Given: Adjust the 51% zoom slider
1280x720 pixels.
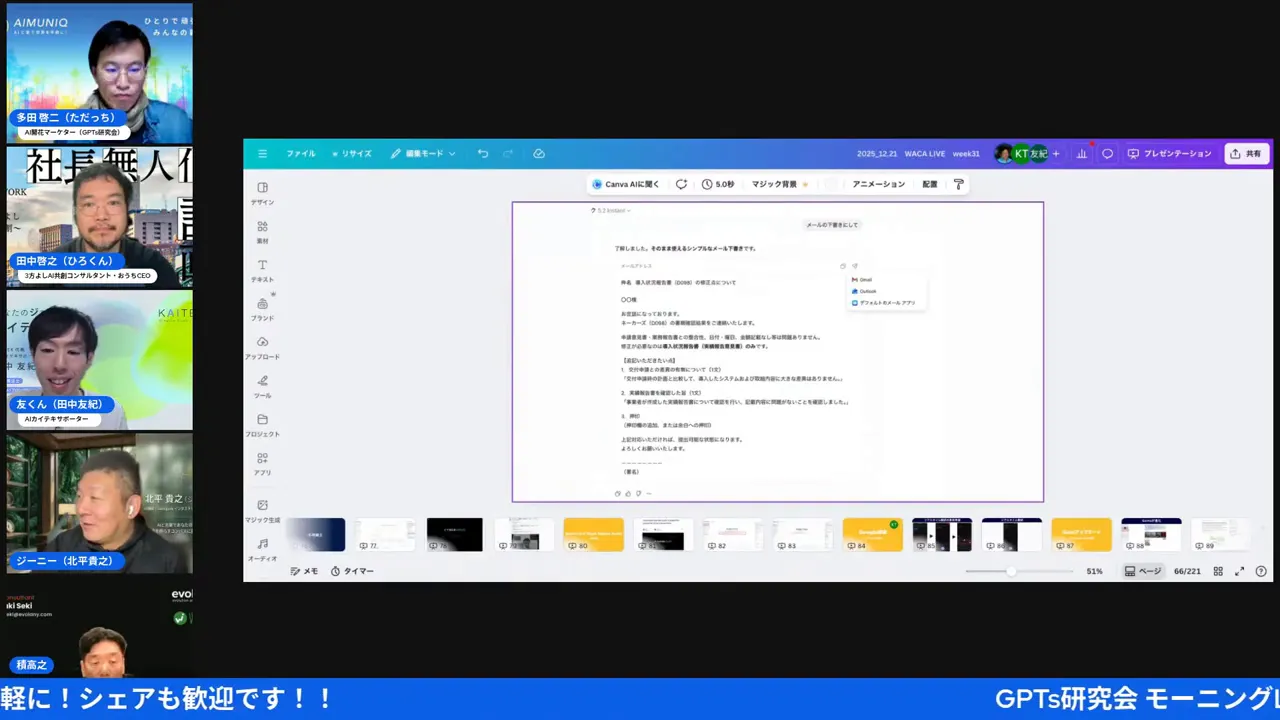Looking at the screenshot, I should (1010, 571).
